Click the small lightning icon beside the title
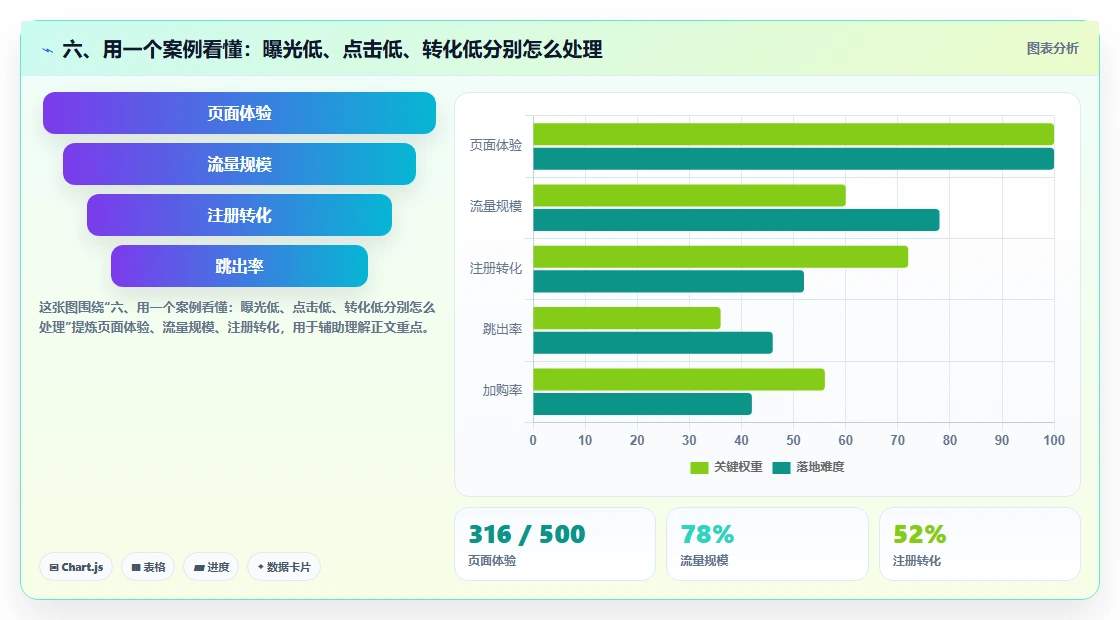 (x=47, y=50)
